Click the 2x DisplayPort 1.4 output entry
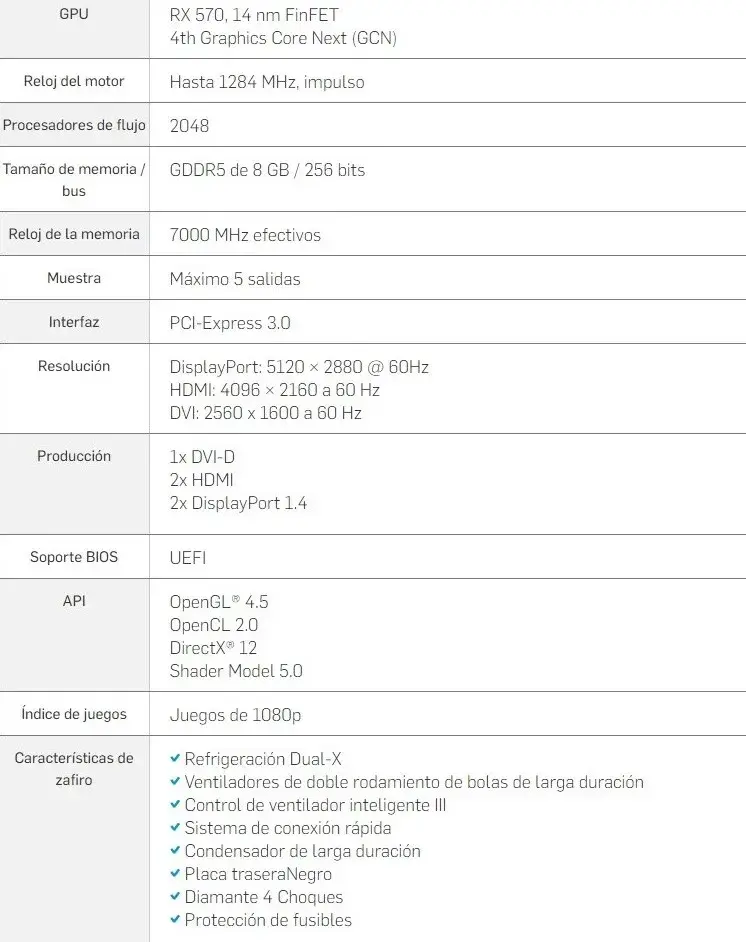This screenshot has width=746, height=942. coord(238,503)
